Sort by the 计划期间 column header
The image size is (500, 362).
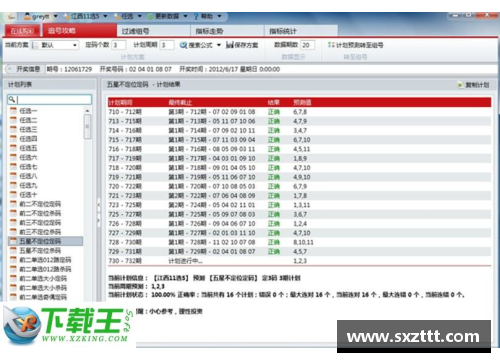coord(121,102)
